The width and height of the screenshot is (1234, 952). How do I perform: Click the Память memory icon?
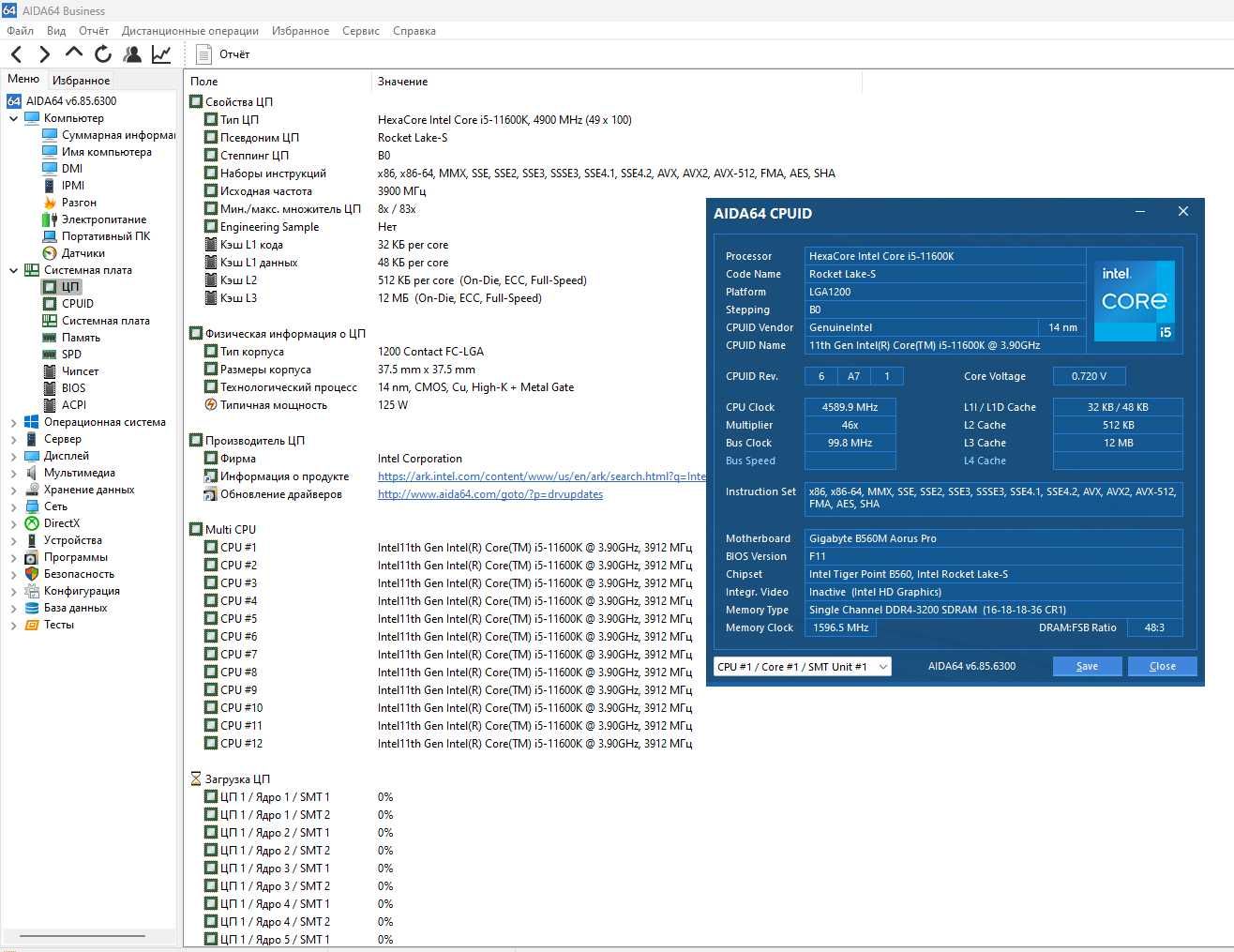[x=50, y=338]
